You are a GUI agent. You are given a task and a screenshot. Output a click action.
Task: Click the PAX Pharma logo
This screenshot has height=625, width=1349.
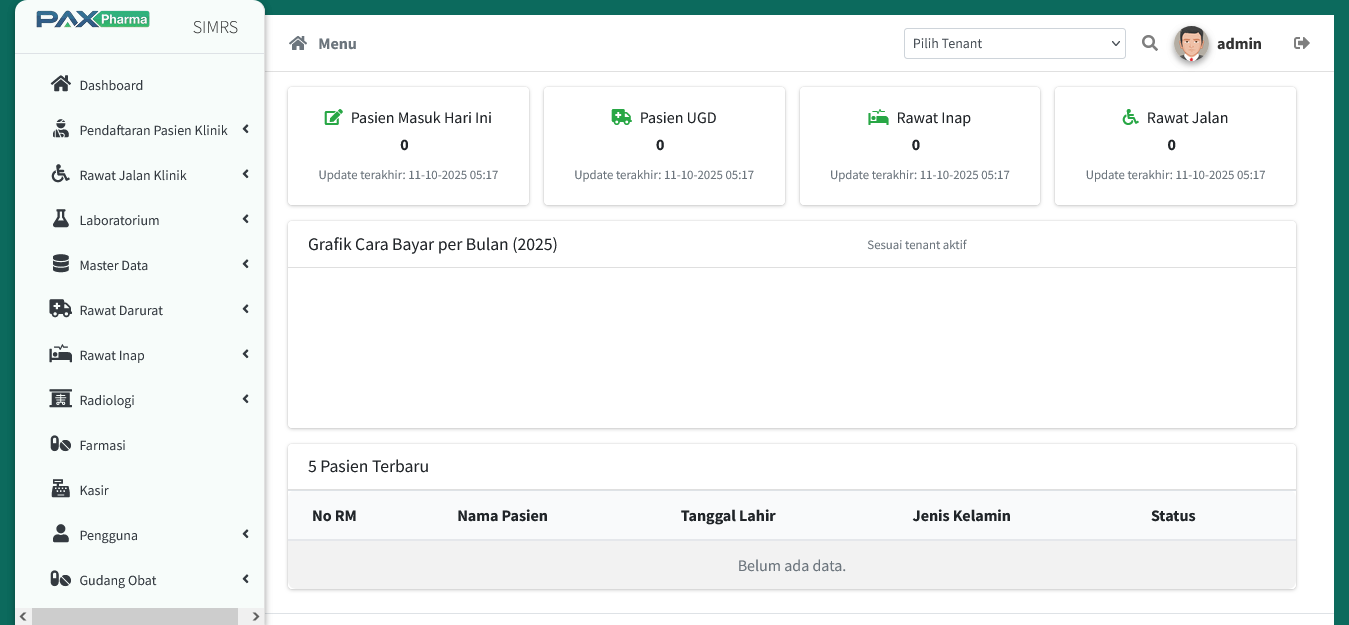92,19
